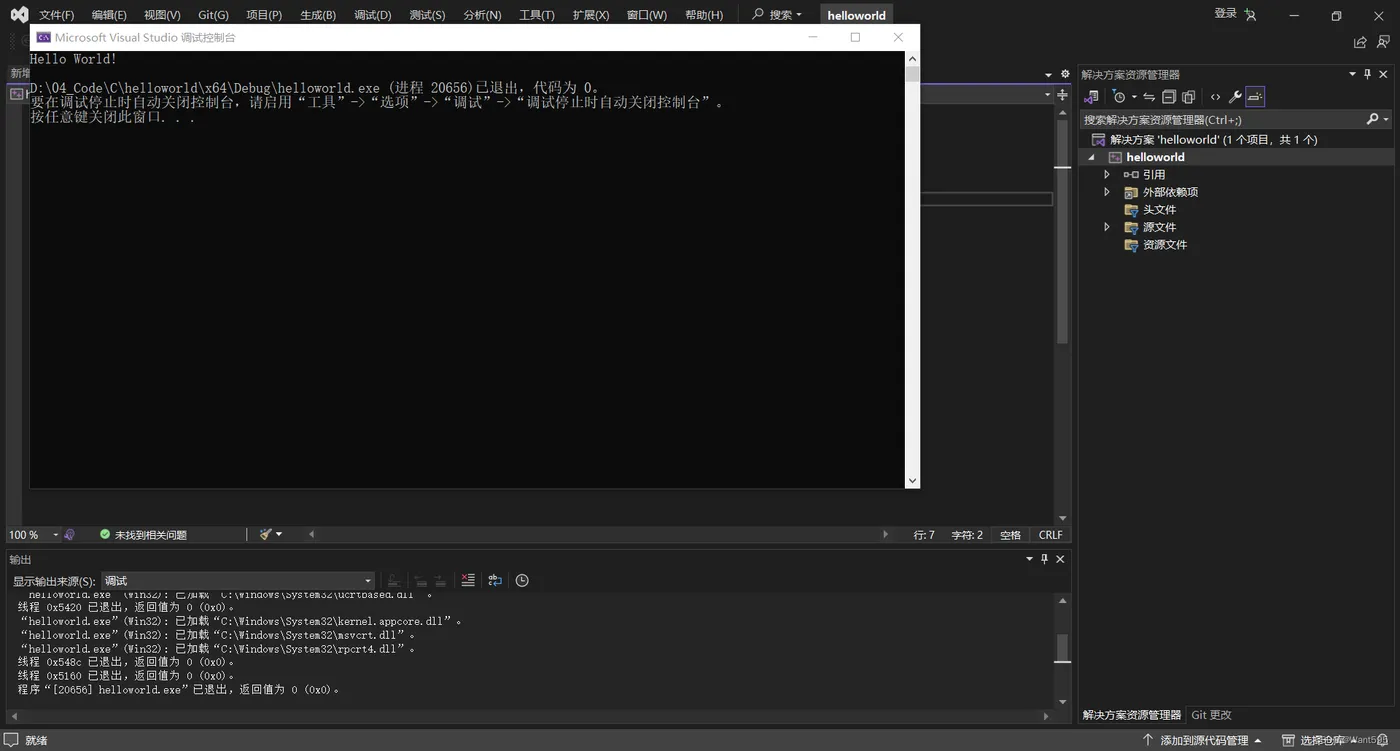This screenshot has height=751, width=1400.
Task: Switch to the Git 更改 tab
Action: tap(1211, 715)
